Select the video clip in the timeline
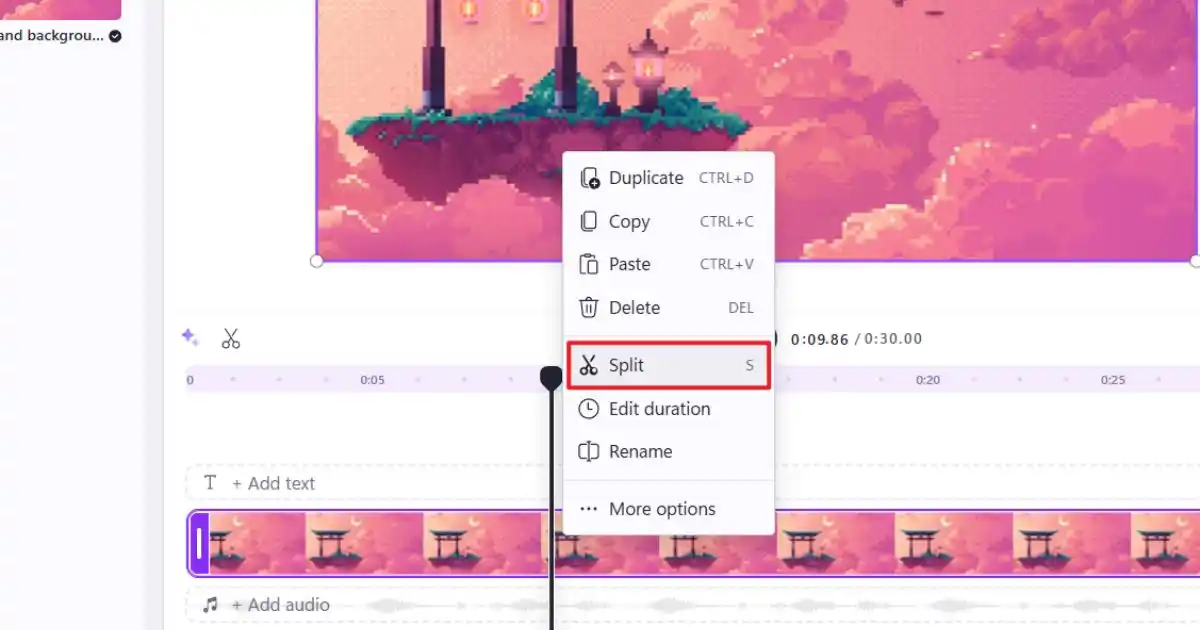 tap(694, 544)
